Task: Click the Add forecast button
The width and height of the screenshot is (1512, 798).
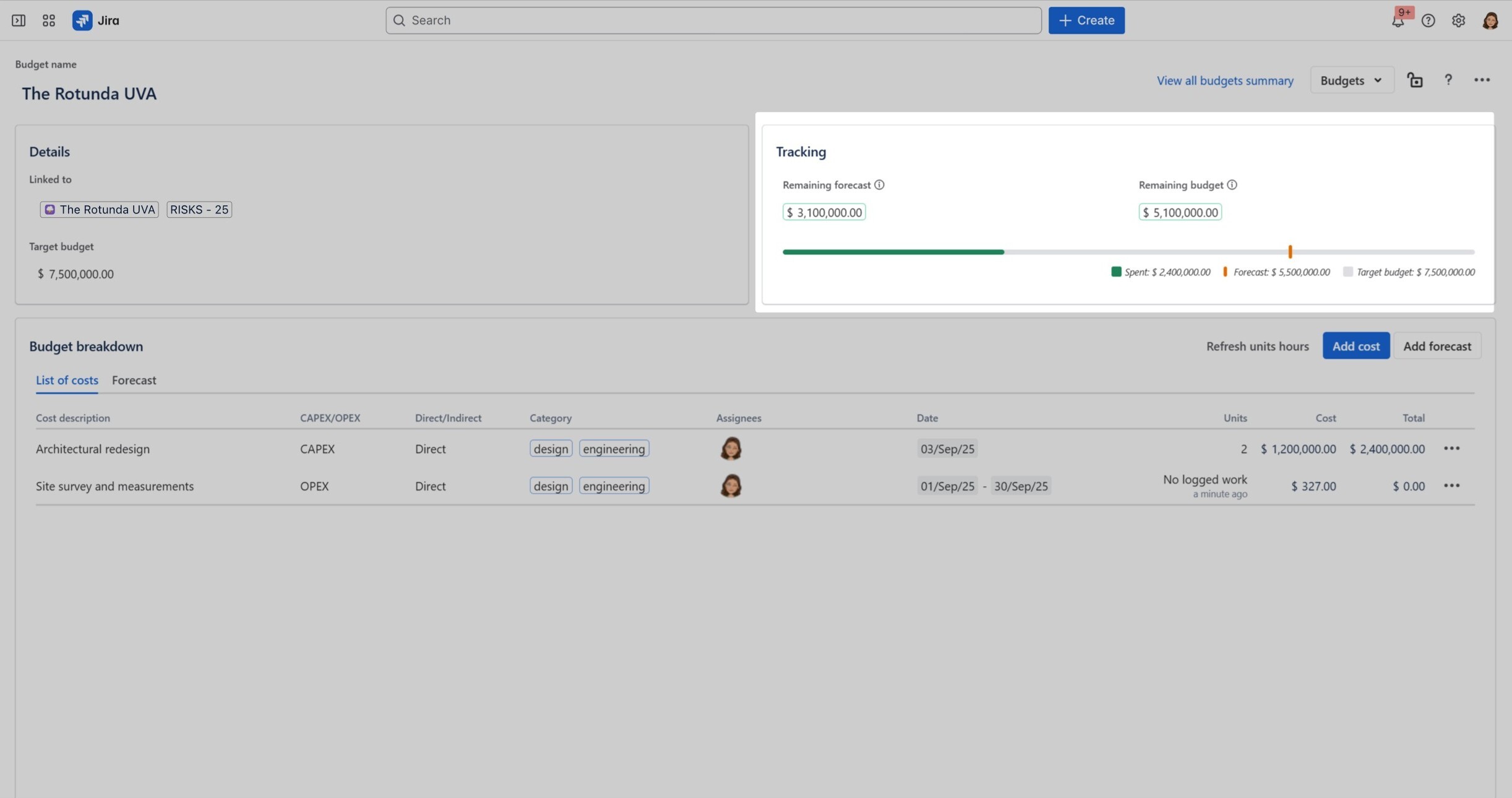Action: (1437, 345)
